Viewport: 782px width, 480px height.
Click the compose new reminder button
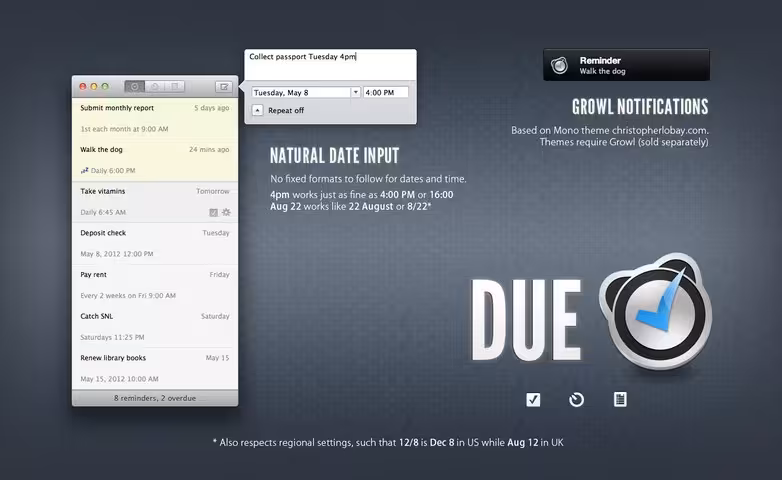224,87
